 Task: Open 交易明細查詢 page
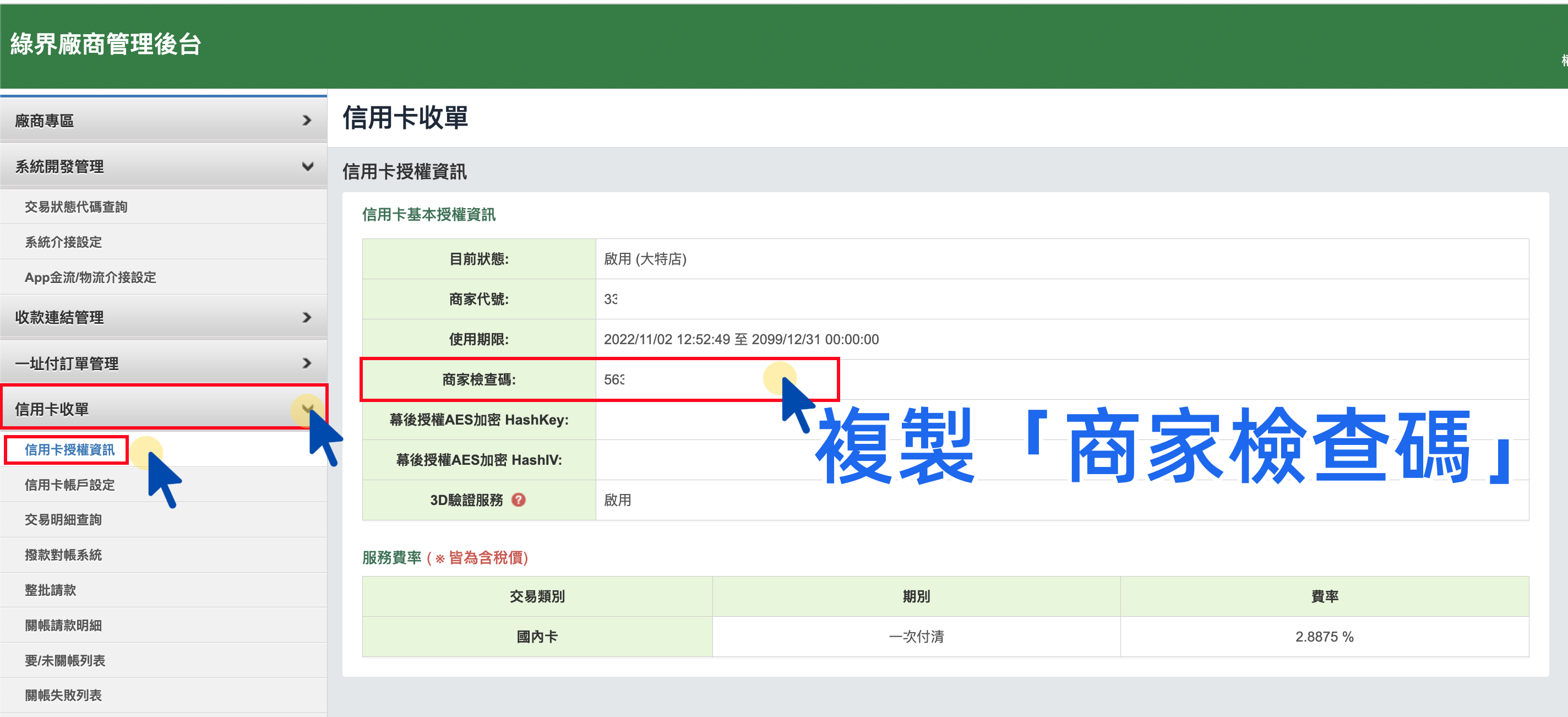point(63,520)
